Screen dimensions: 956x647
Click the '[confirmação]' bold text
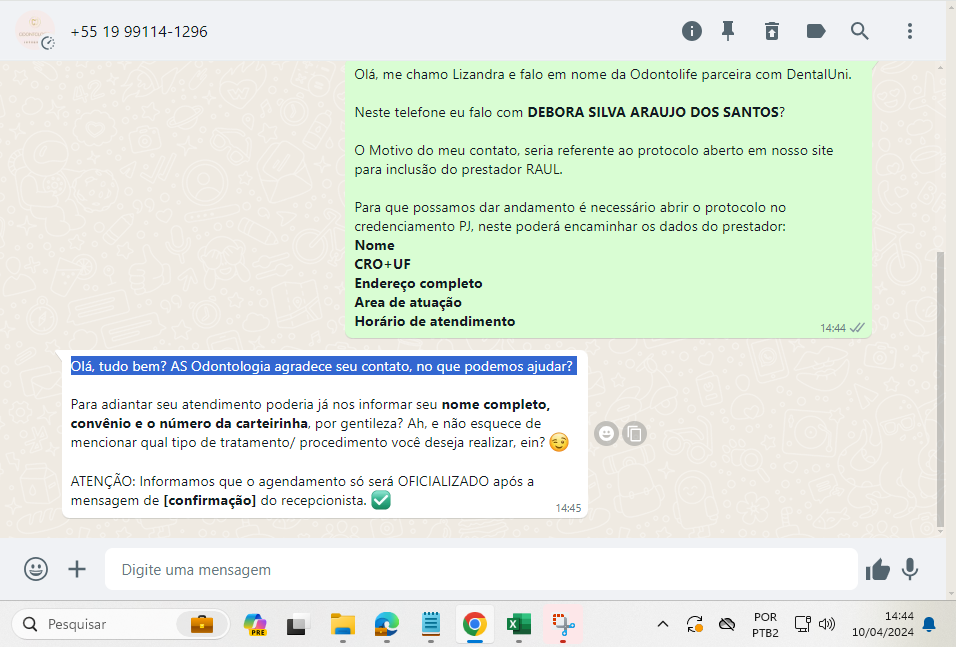pyautogui.click(x=210, y=501)
